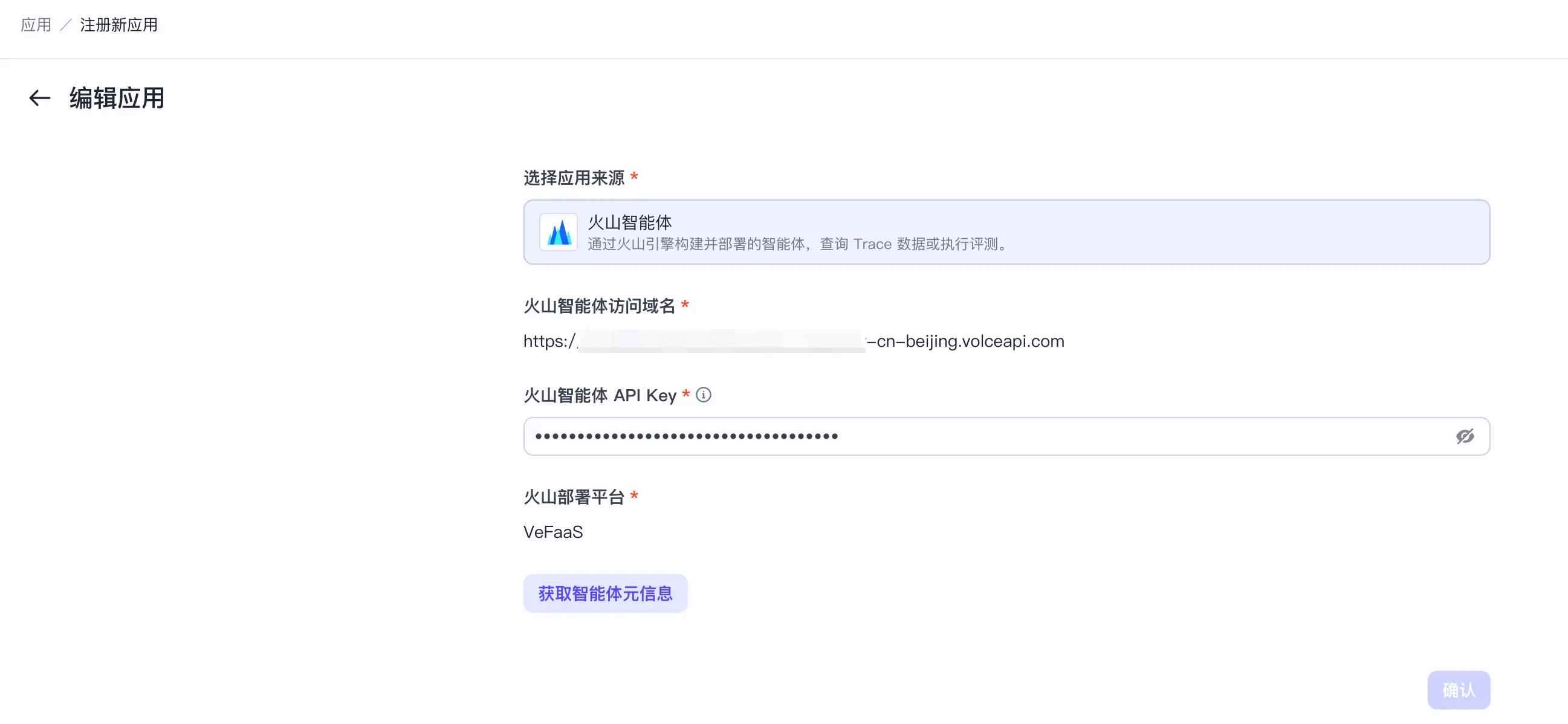Open the 应用 breadcrumb link

36,25
